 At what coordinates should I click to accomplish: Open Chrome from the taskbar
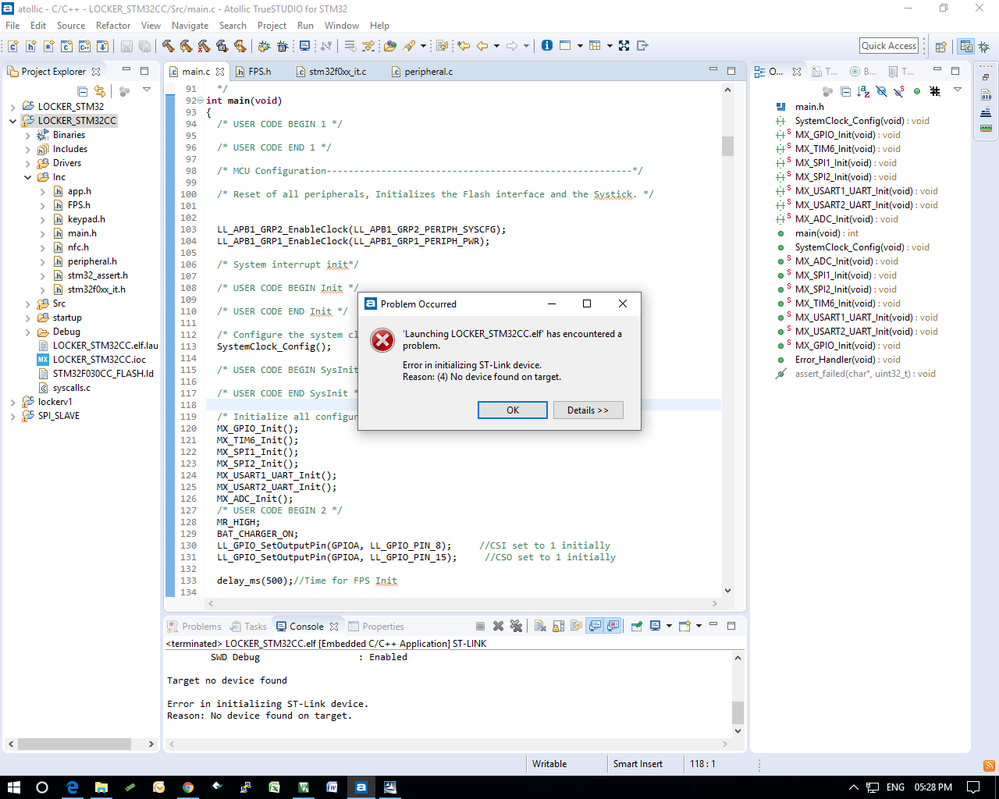[x=187, y=788]
